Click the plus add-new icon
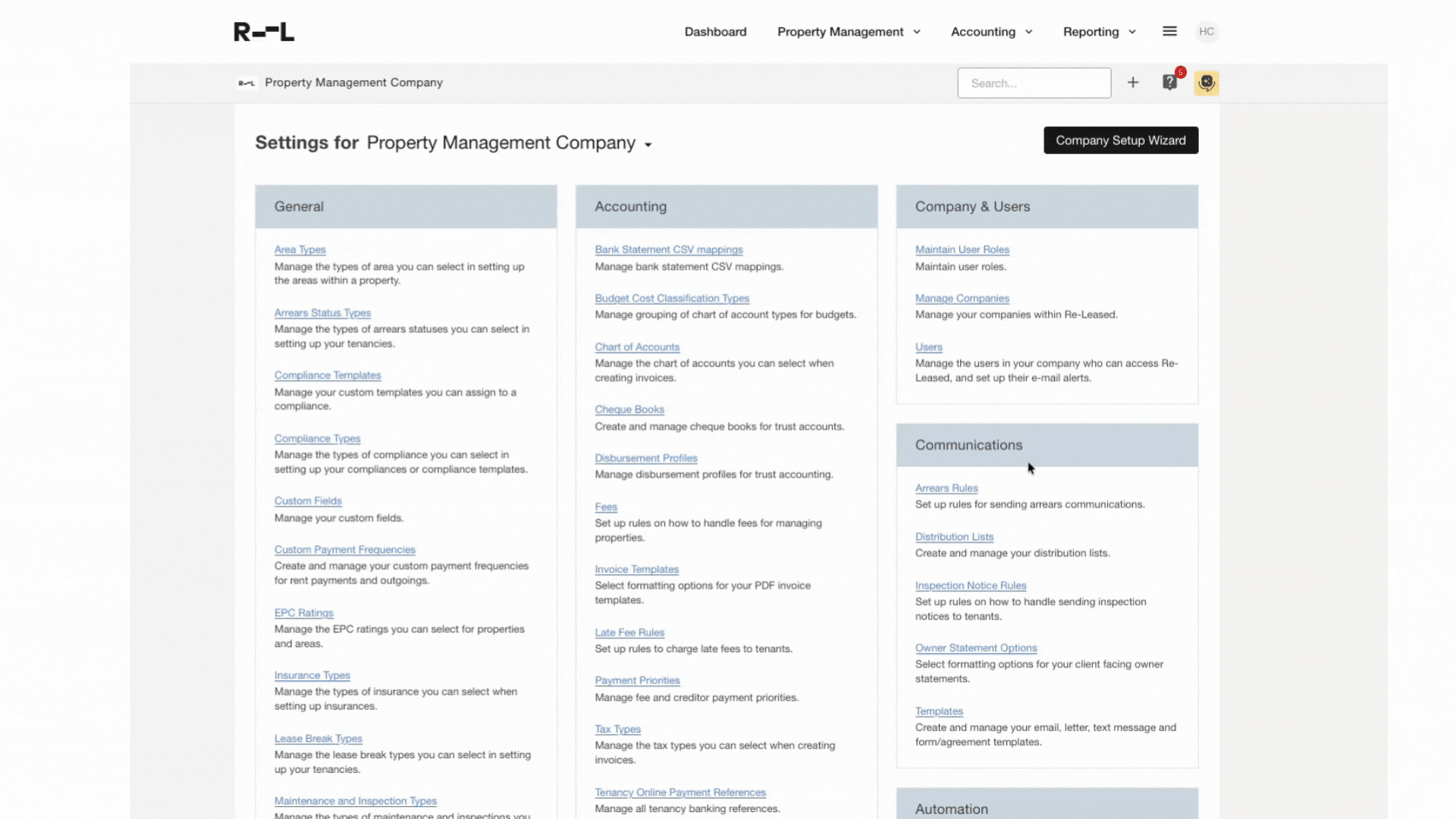 point(1133,83)
